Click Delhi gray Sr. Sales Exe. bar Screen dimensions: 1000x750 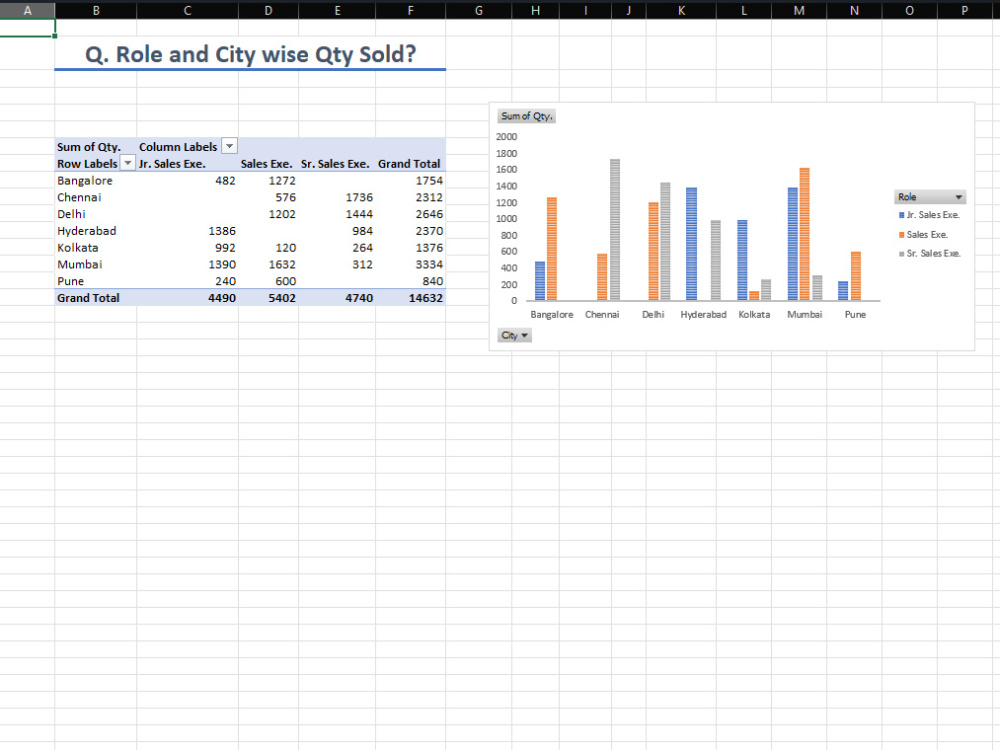[x=665, y=242]
